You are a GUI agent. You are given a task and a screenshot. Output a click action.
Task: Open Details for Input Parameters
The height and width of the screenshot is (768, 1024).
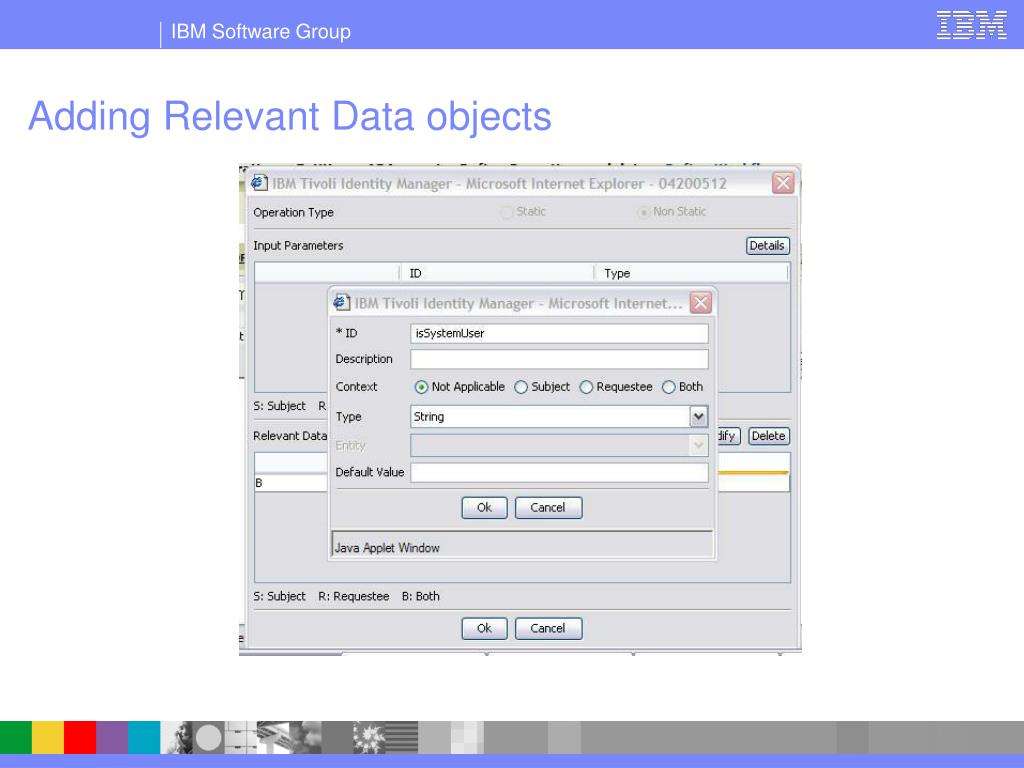(767, 246)
